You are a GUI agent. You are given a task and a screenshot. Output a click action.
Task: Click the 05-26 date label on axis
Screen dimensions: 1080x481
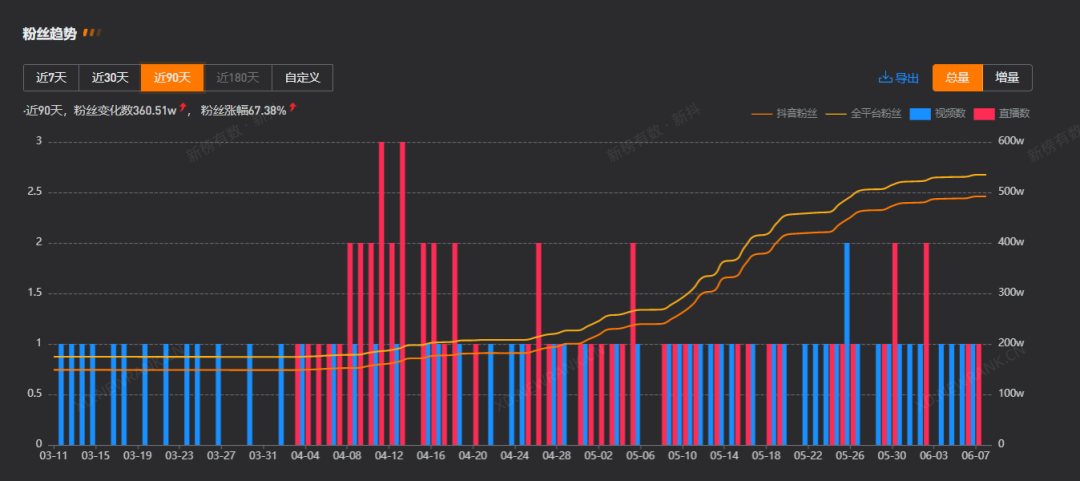(849, 456)
